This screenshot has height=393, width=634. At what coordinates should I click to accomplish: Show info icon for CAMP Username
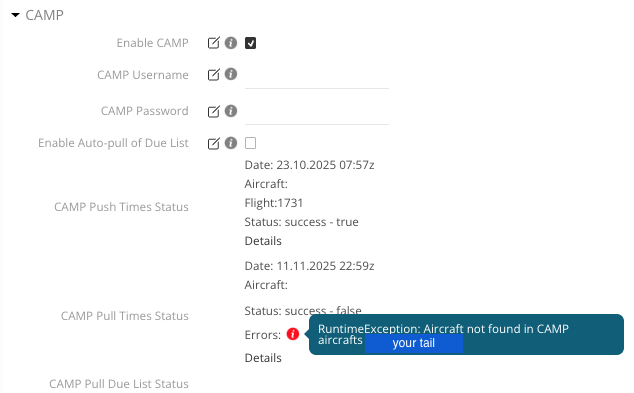pos(231,74)
